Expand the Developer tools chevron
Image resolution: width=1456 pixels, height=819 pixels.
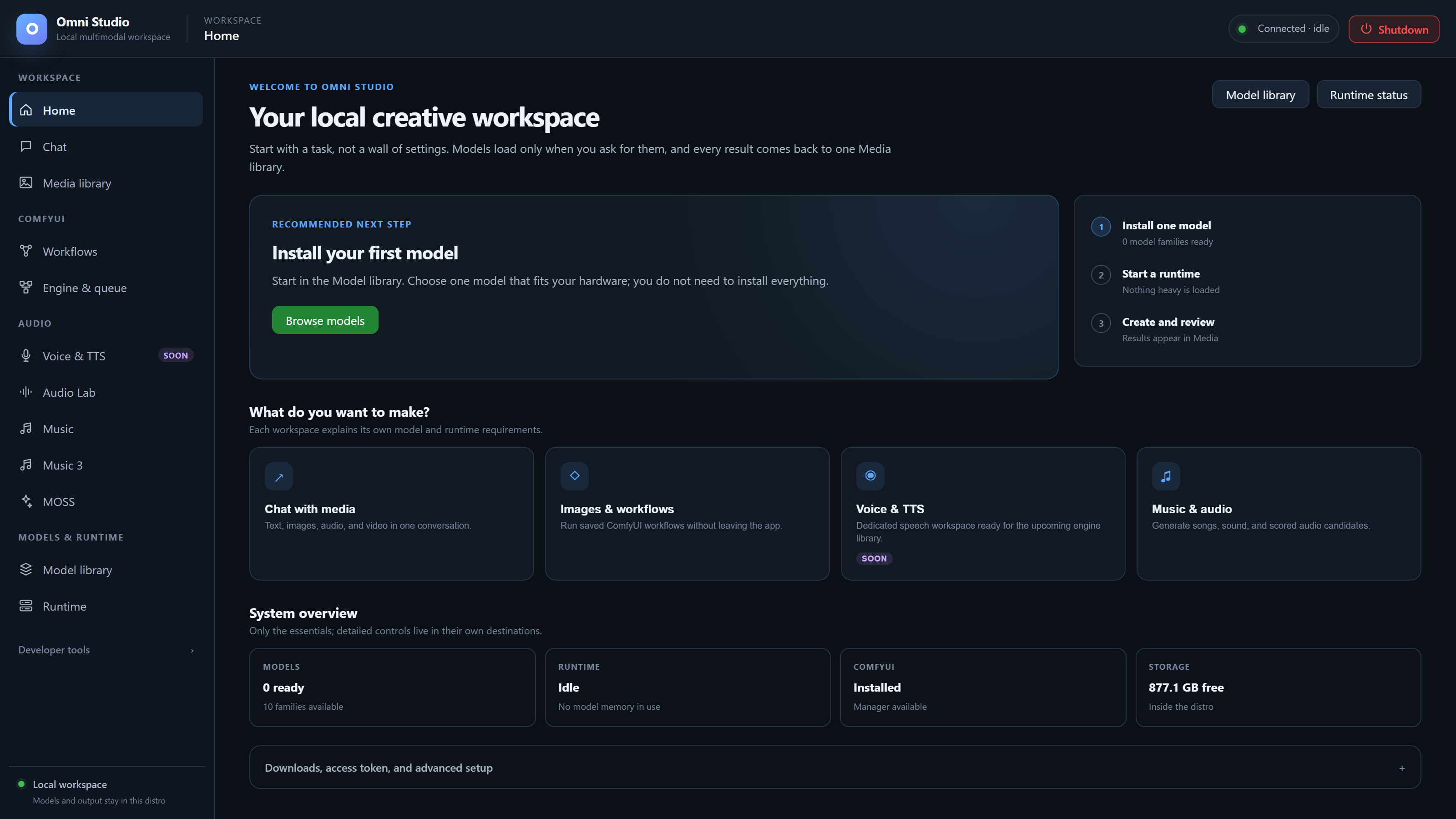click(x=192, y=651)
